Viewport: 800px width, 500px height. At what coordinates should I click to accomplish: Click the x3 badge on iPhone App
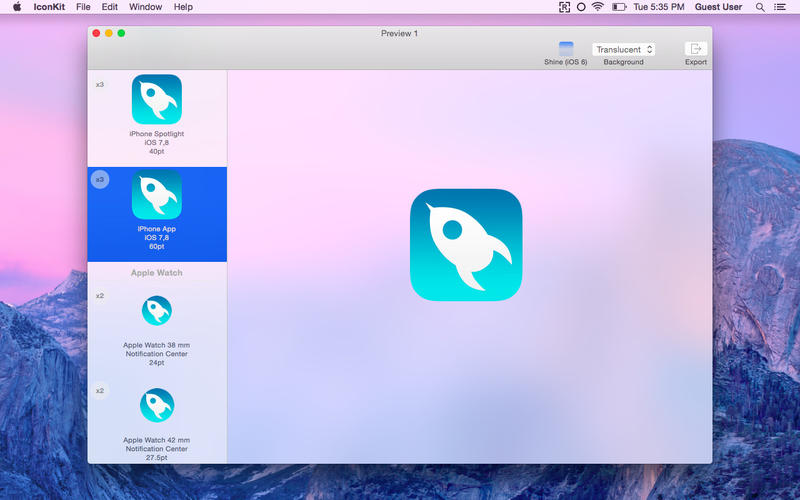[x=100, y=180]
